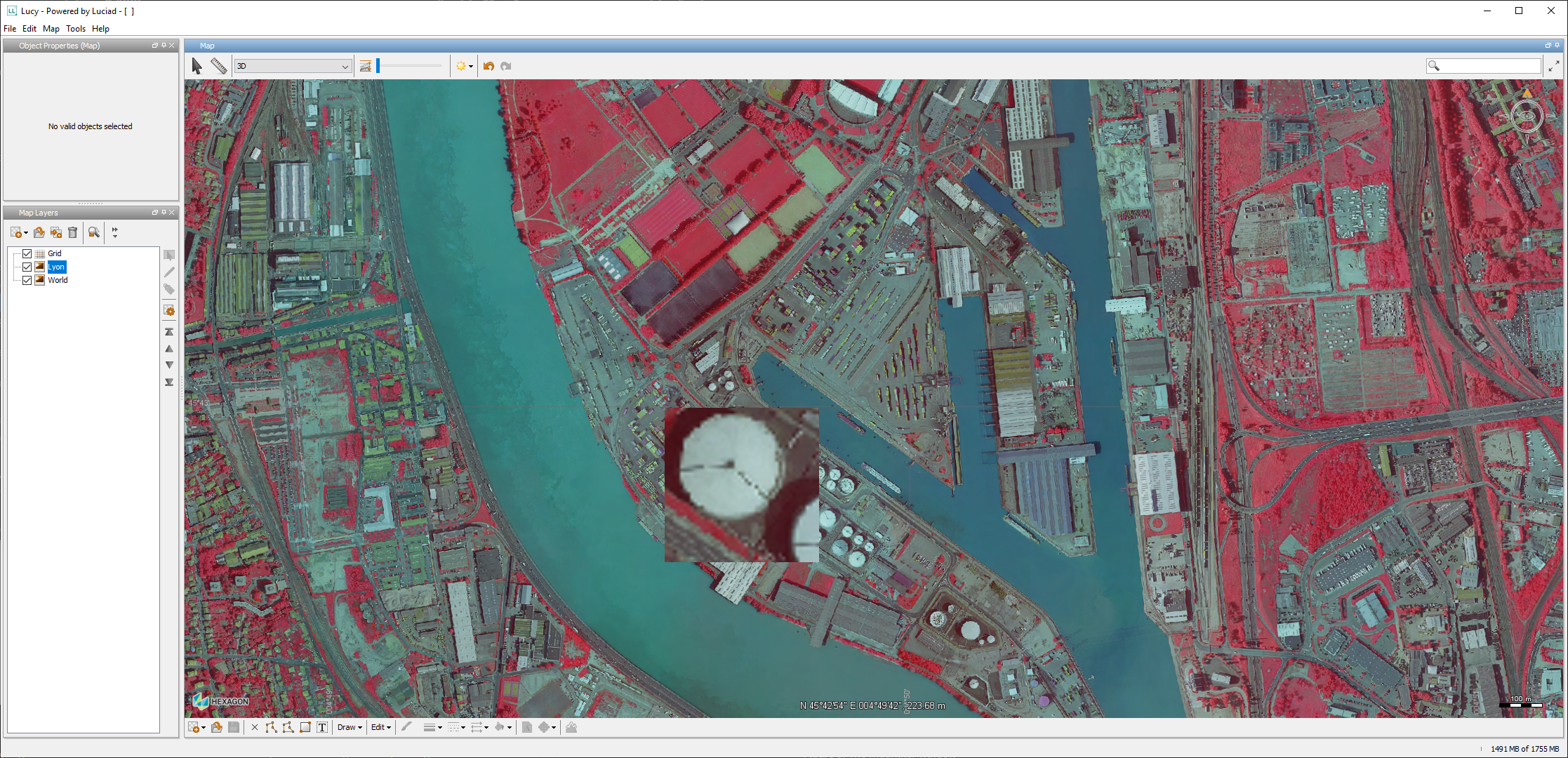Click the magnifier icon in search box
Viewport: 1568px width, 758px height.
pos(1434,66)
